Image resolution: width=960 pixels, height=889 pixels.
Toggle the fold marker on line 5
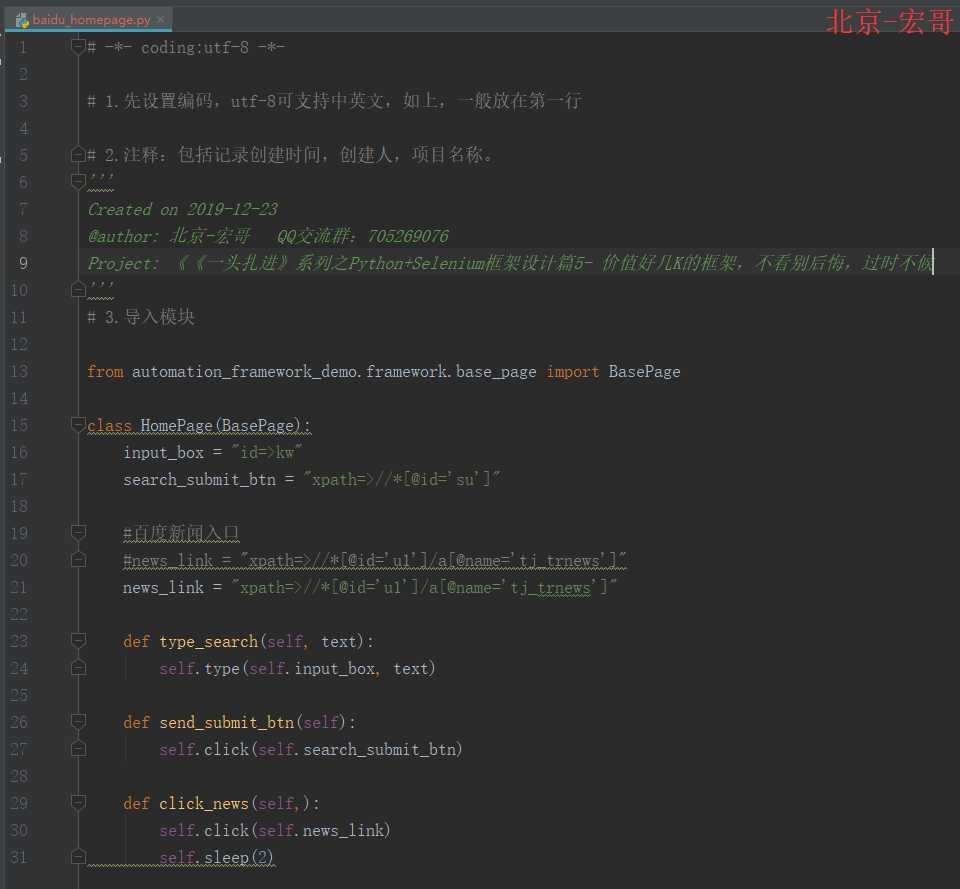click(x=78, y=154)
